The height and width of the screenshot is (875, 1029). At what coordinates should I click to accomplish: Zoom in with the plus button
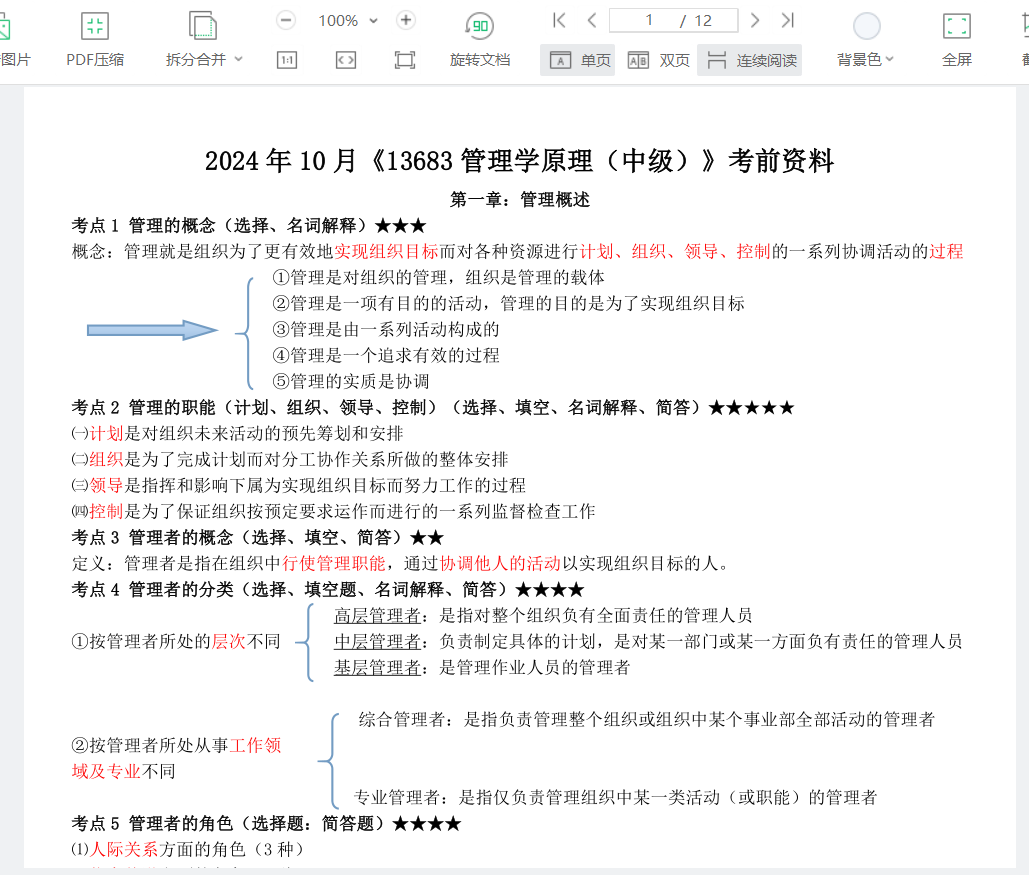coord(406,20)
